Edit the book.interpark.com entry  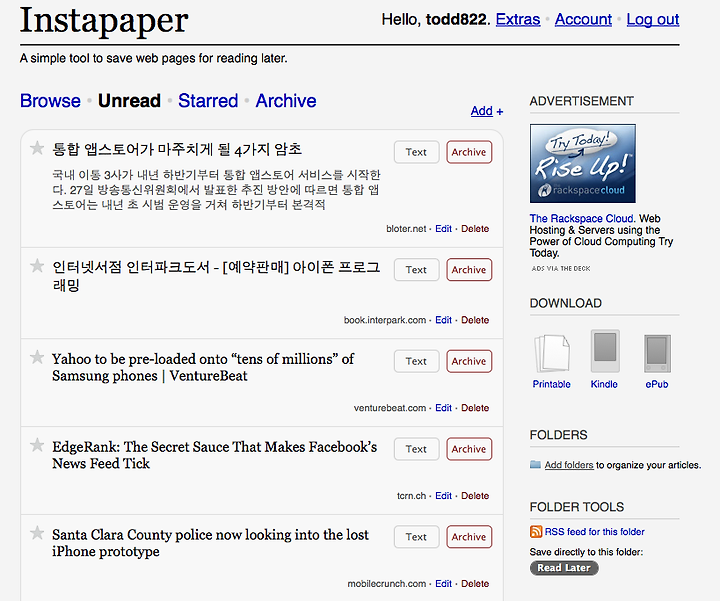(443, 320)
